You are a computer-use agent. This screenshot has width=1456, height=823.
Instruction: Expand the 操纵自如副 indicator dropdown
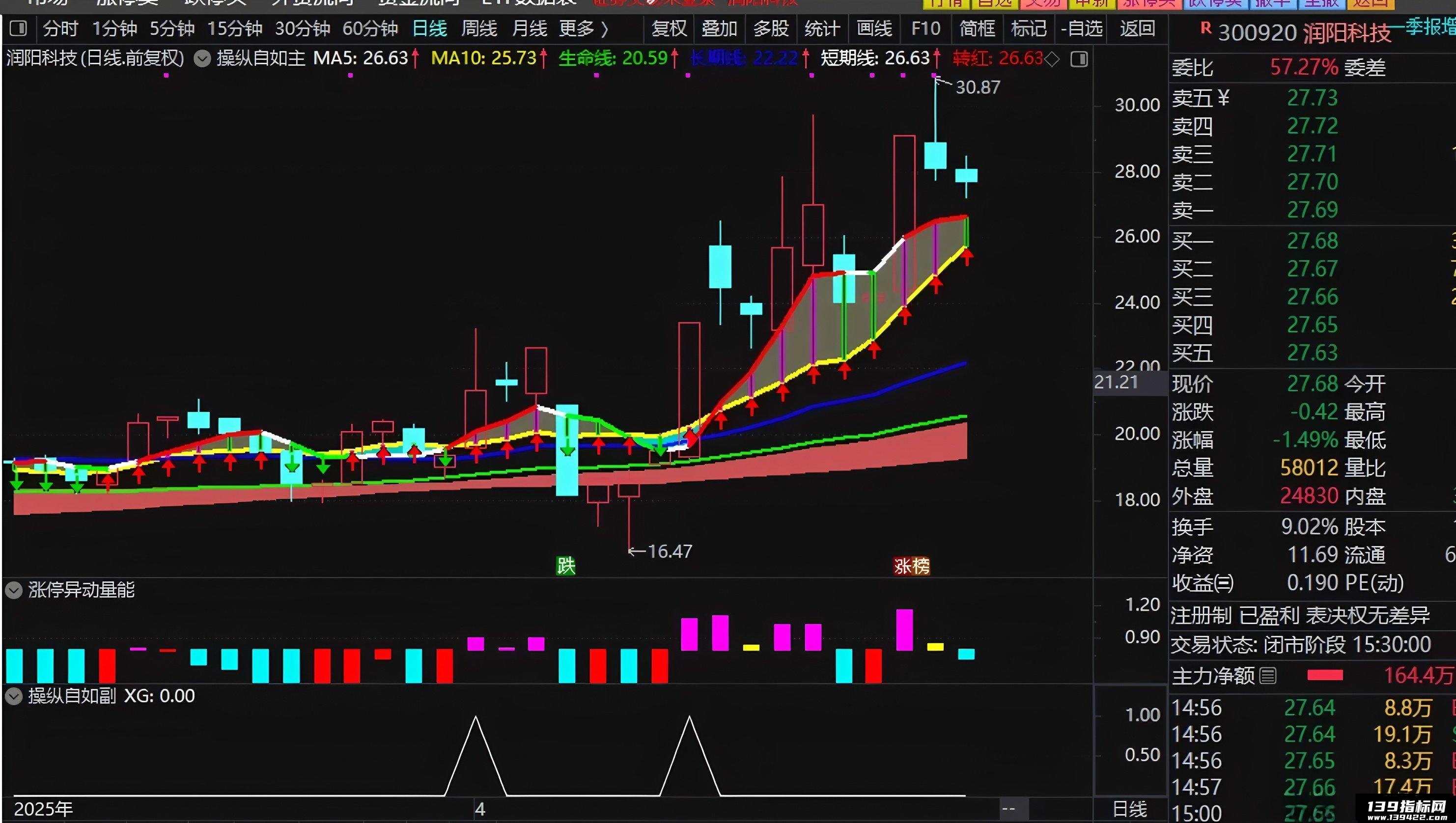(14, 696)
